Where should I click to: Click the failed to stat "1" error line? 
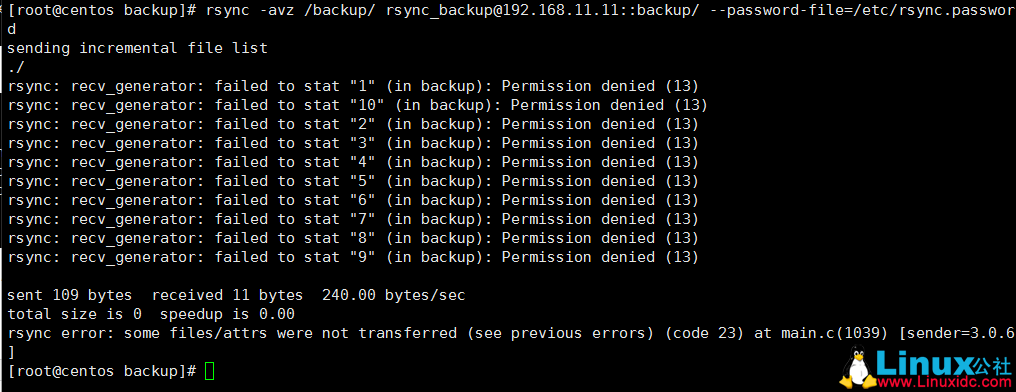point(353,86)
